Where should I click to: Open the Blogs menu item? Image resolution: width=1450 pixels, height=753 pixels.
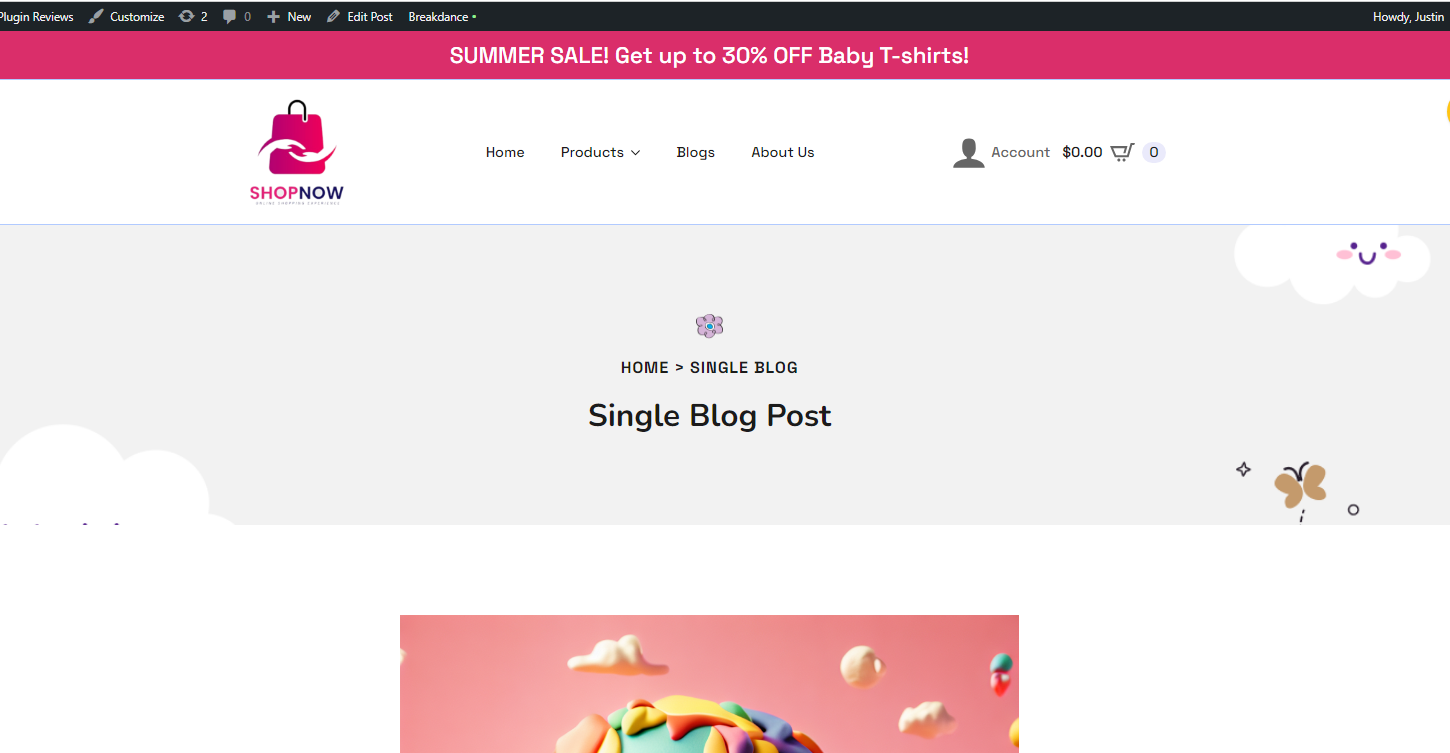(695, 152)
